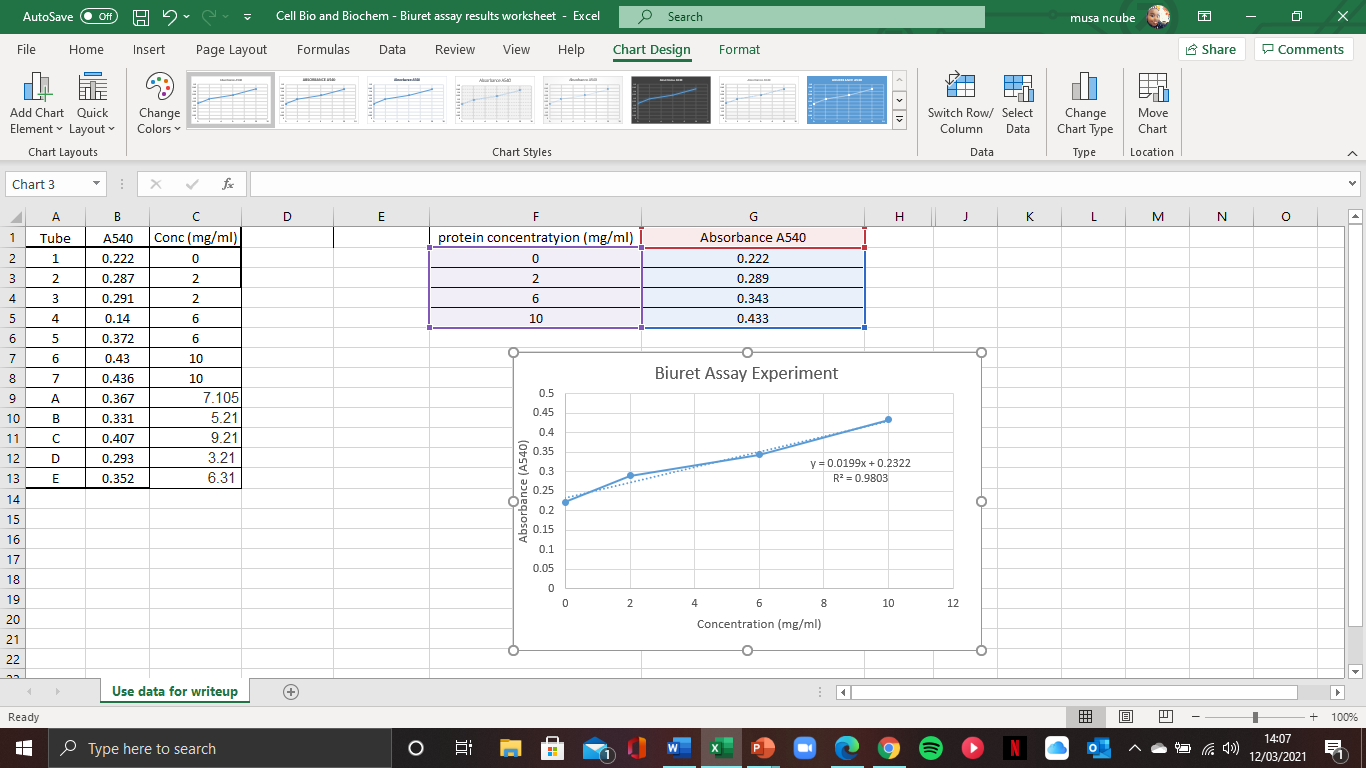Enable Page Break Preview view
Image resolution: width=1366 pixels, height=768 pixels.
tap(1165, 716)
